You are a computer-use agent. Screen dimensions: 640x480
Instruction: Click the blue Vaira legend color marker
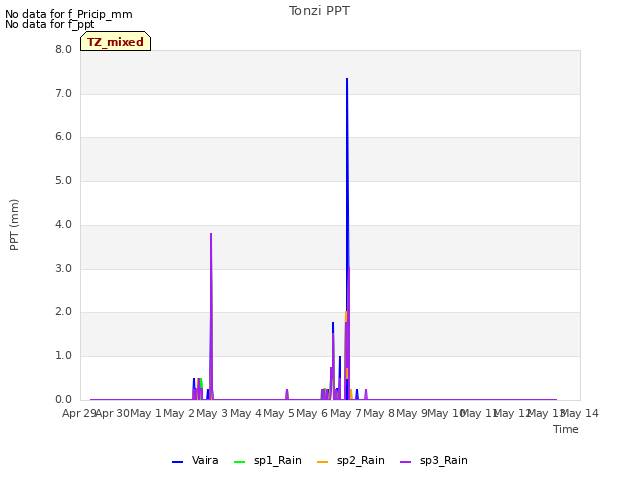click(x=178, y=462)
